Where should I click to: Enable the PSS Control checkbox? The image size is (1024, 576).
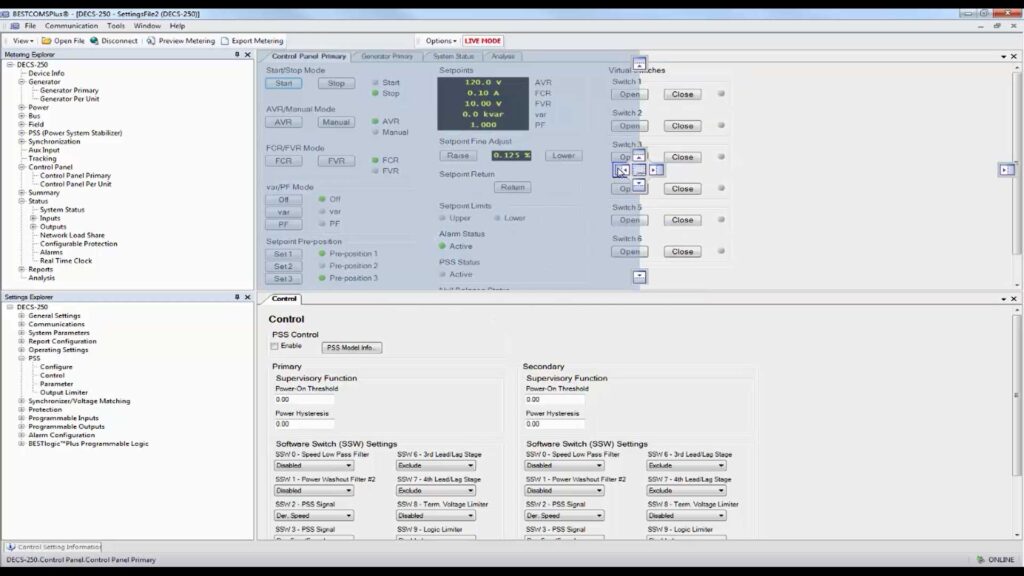tap(275, 346)
